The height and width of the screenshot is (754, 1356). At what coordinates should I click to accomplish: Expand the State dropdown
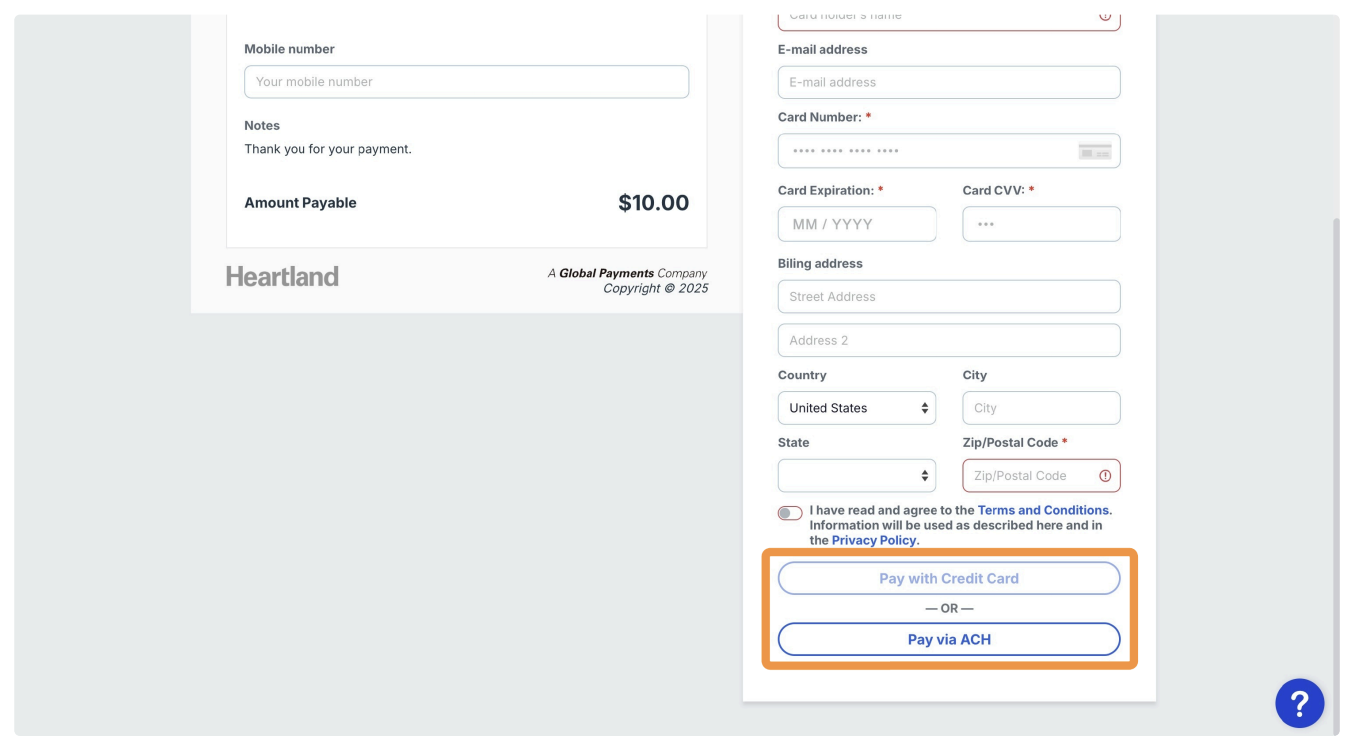[857, 476]
